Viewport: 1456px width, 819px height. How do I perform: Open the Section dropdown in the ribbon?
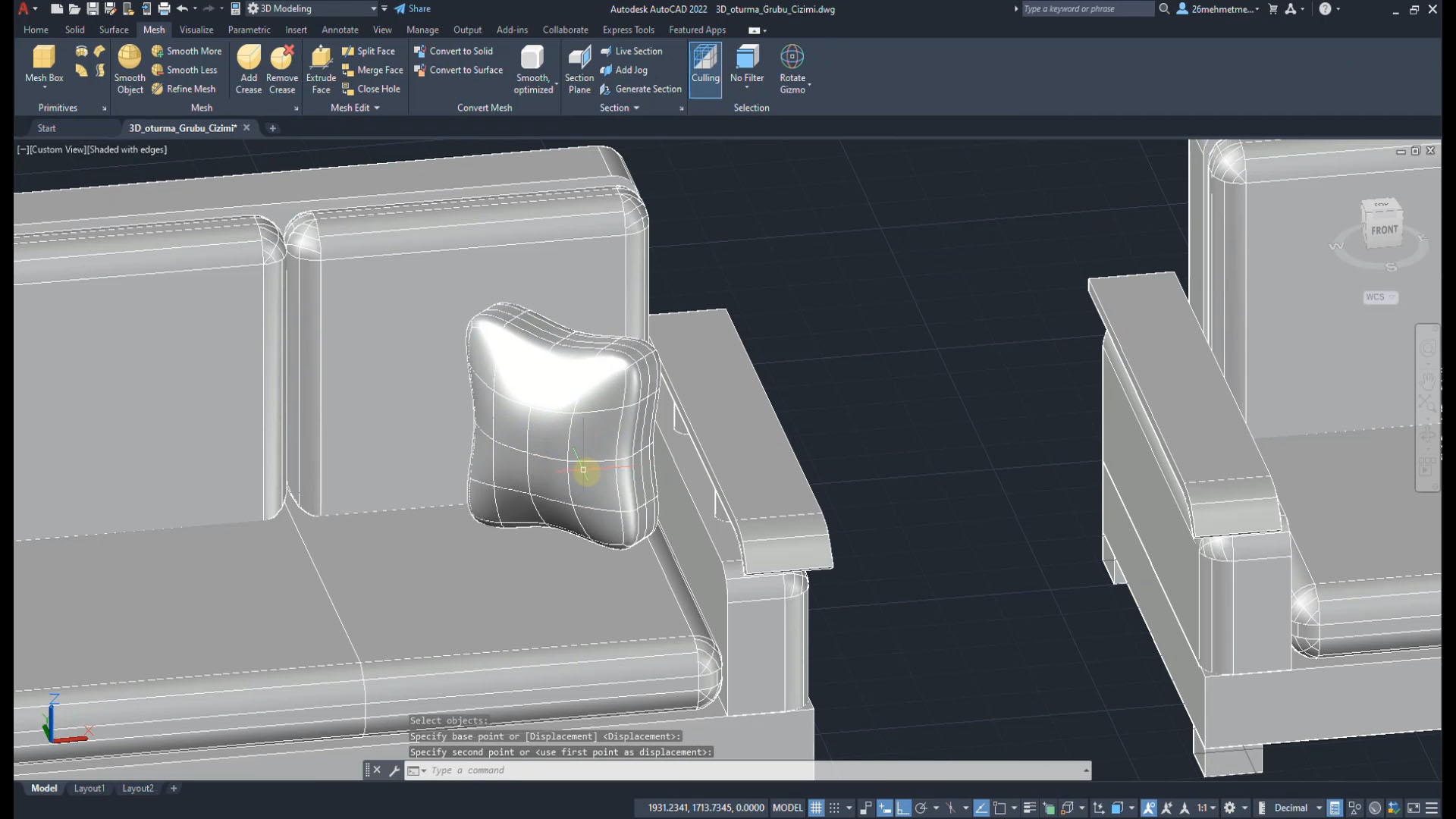click(x=635, y=108)
